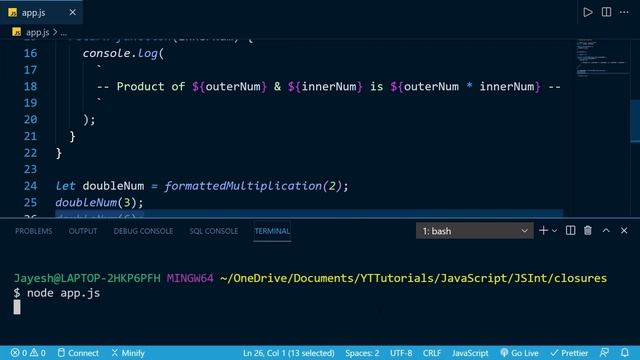Start the Go Live server
Screen dimensions: 640x360
click(519, 353)
